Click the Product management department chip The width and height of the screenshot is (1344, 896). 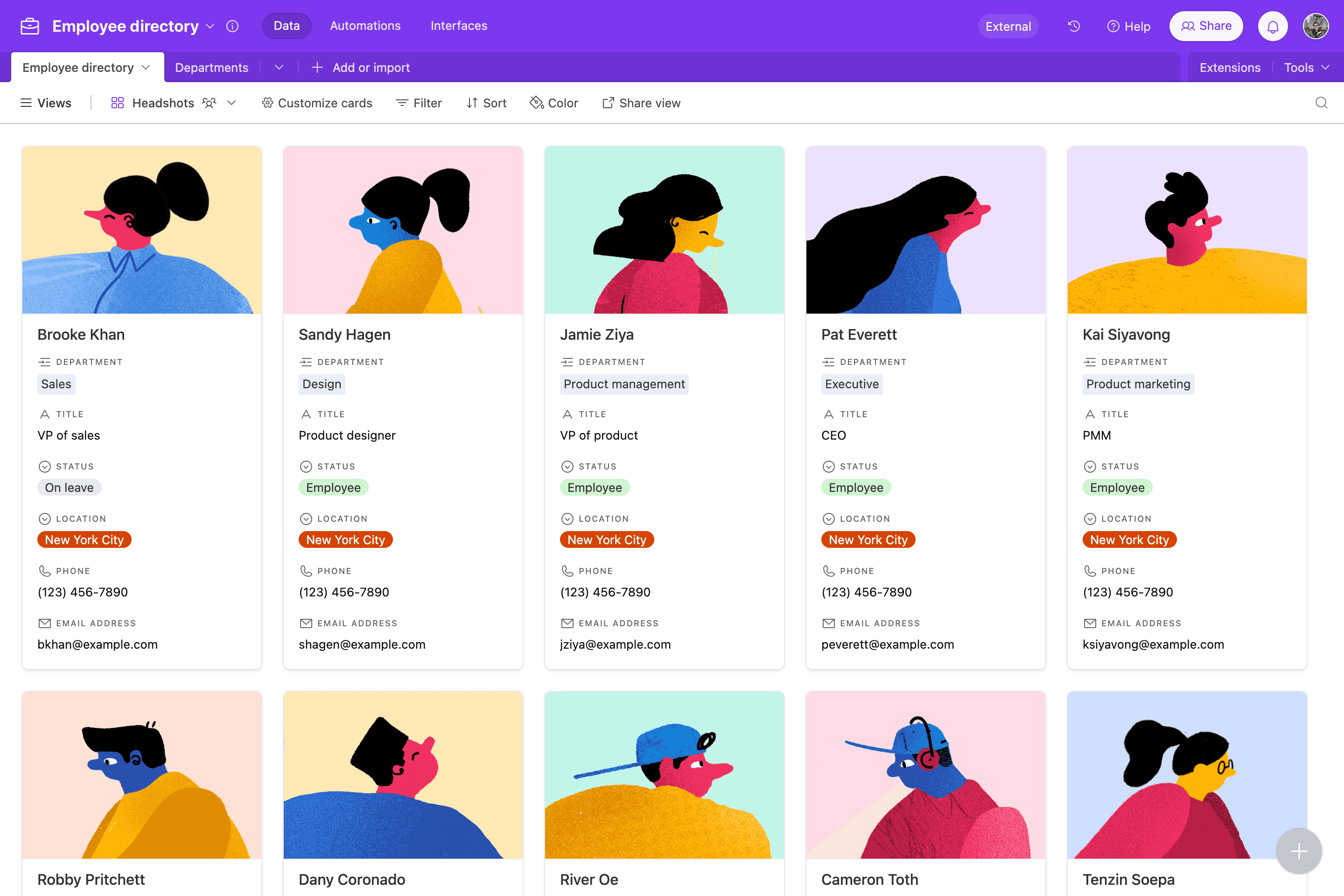(624, 384)
